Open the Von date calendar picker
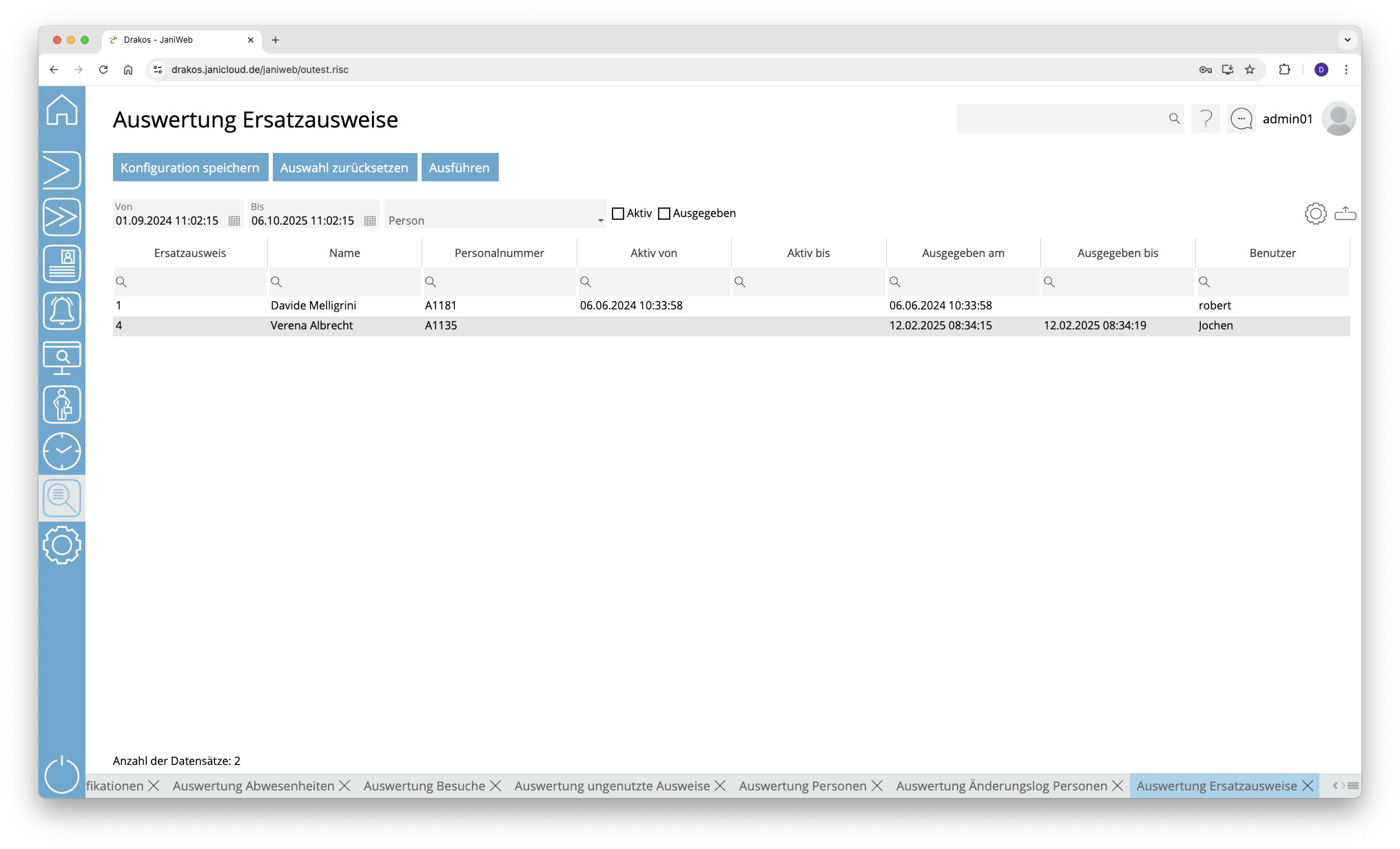 point(234,221)
